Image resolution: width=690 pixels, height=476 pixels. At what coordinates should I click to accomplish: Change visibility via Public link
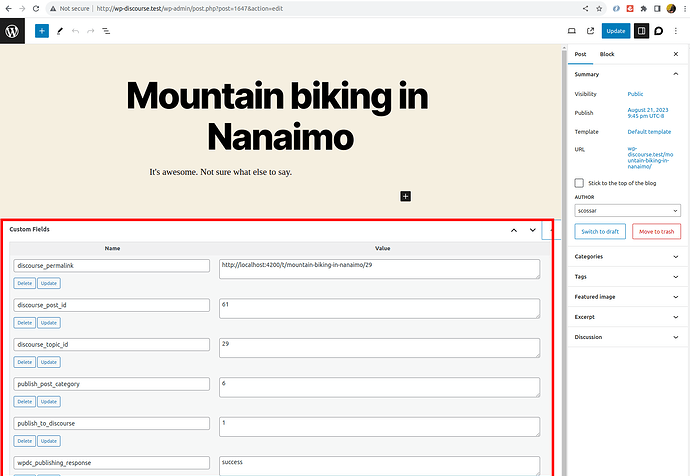tap(635, 94)
